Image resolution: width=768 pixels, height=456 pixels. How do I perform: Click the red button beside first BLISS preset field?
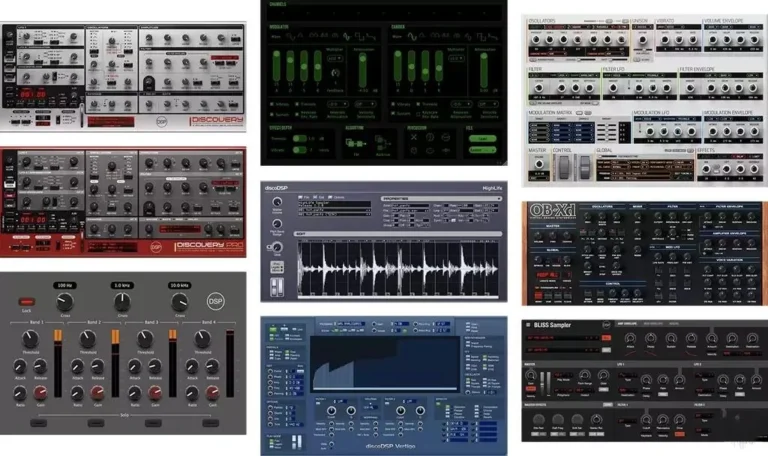point(606,337)
